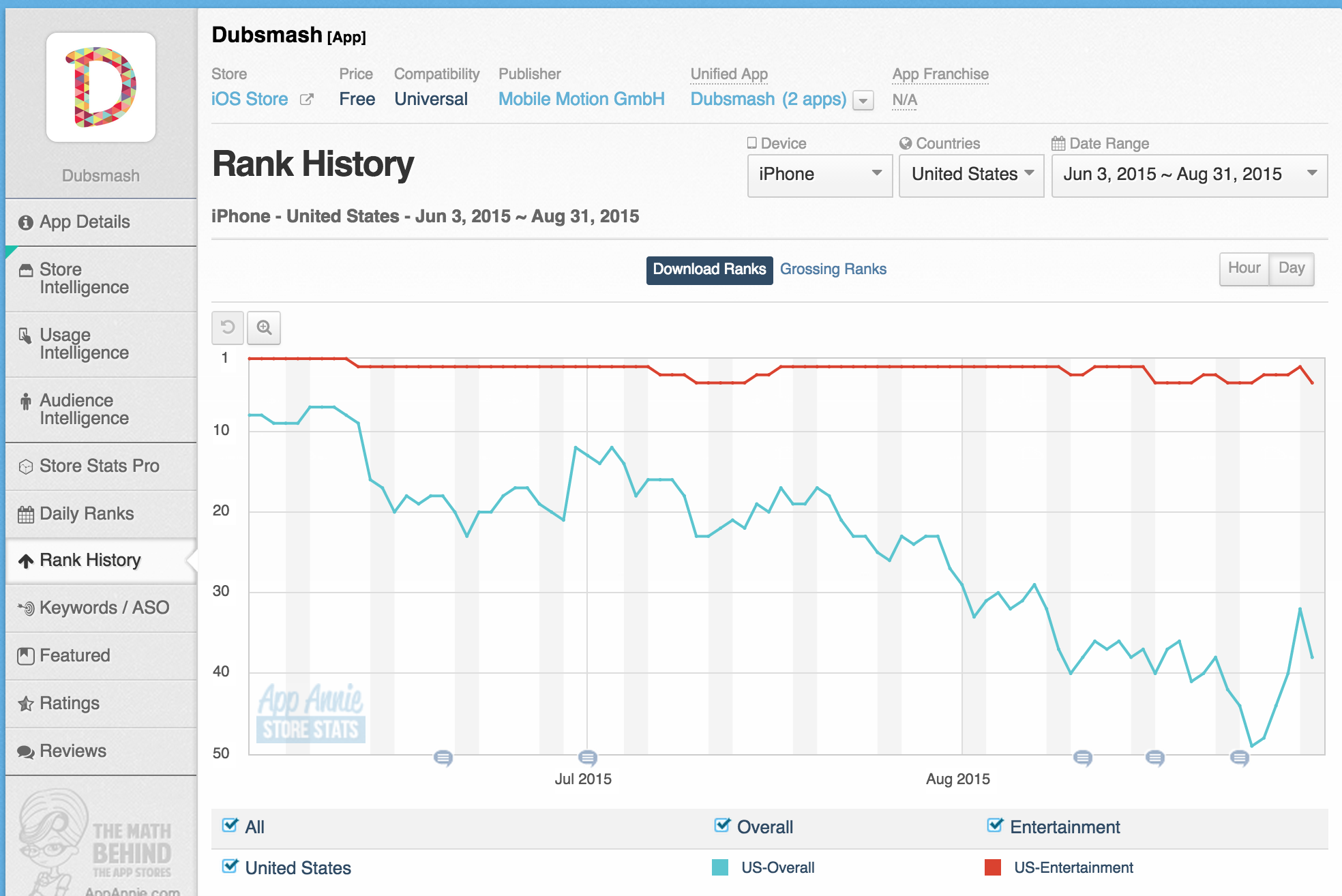Screen dimensions: 1342x896
Task: Open the iOS Store external link icon
Action: tap(307, 100)
